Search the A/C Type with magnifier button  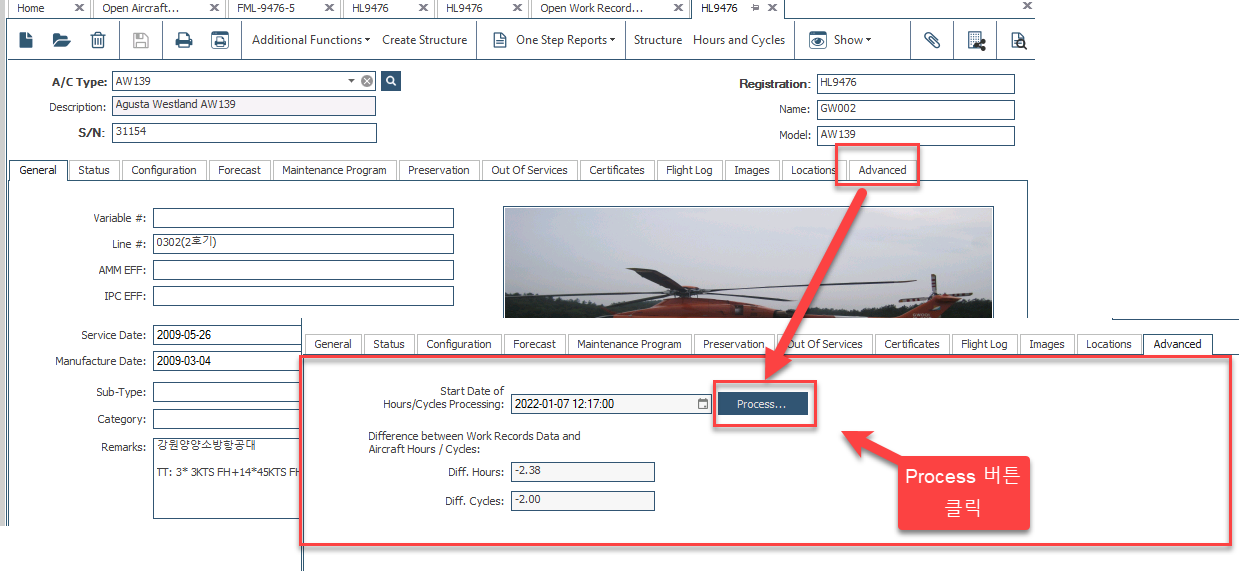pos(391,81)
